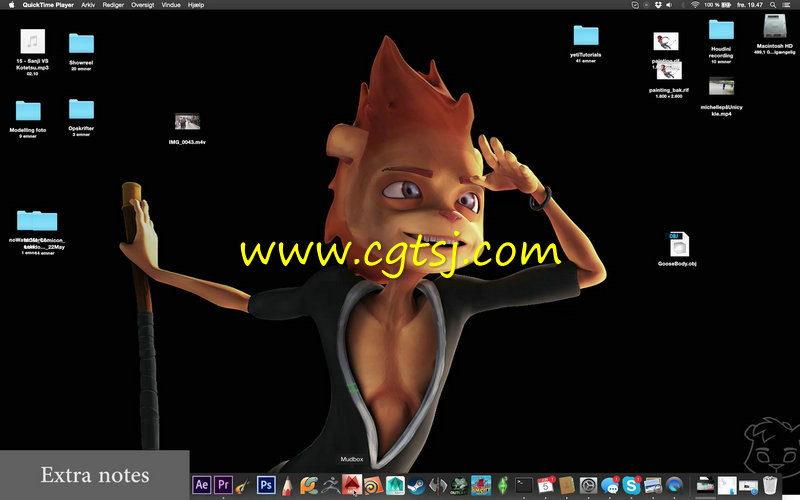The image size is (800, 500).
Task: Open the Wi-Fi status menu
Action: pos(695,5)
